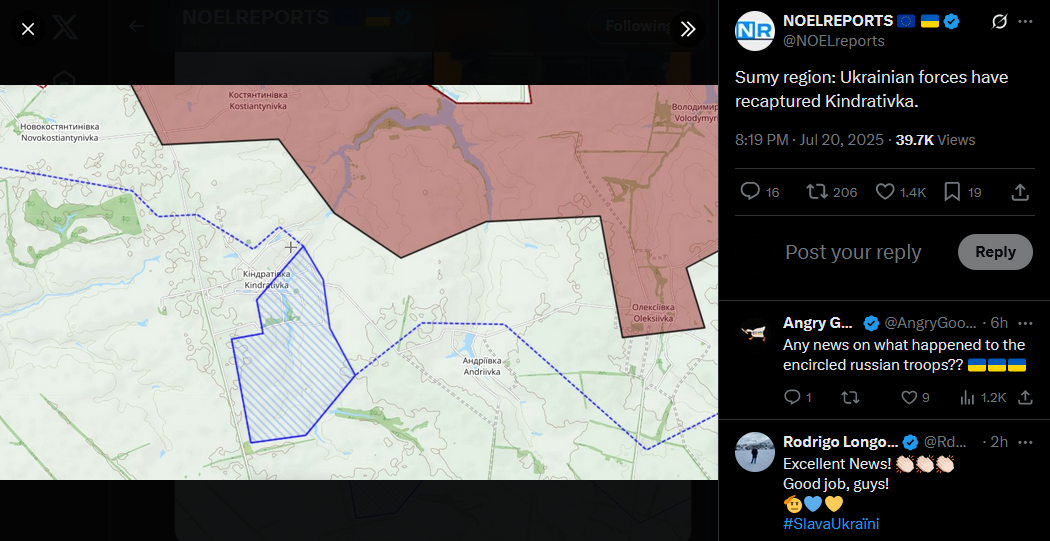The width and height of the screenshot is (1050, 541).
Task: Share the Angry G... comment
Action: click(1025, 398)
